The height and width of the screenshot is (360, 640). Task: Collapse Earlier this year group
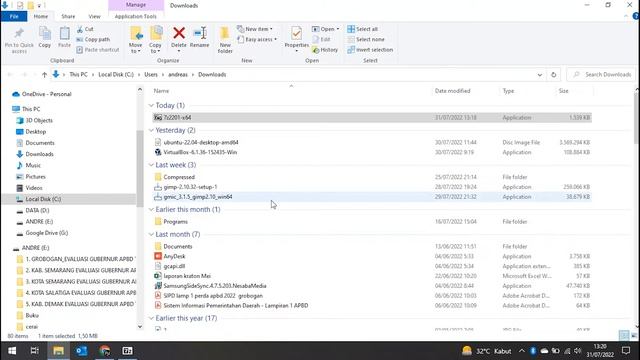click(151, 318)
